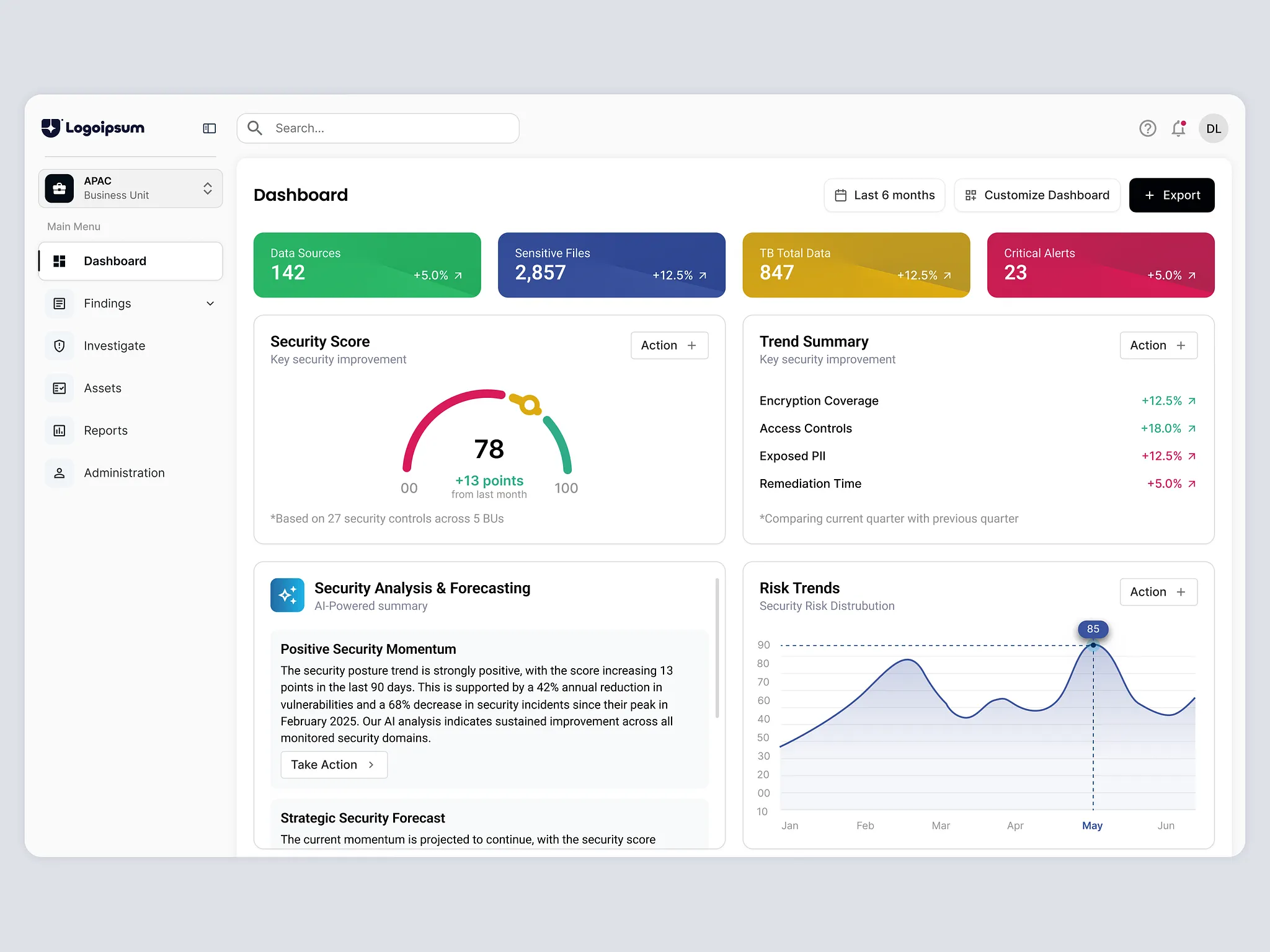Click the Administration person icon

tap(60, 473)
